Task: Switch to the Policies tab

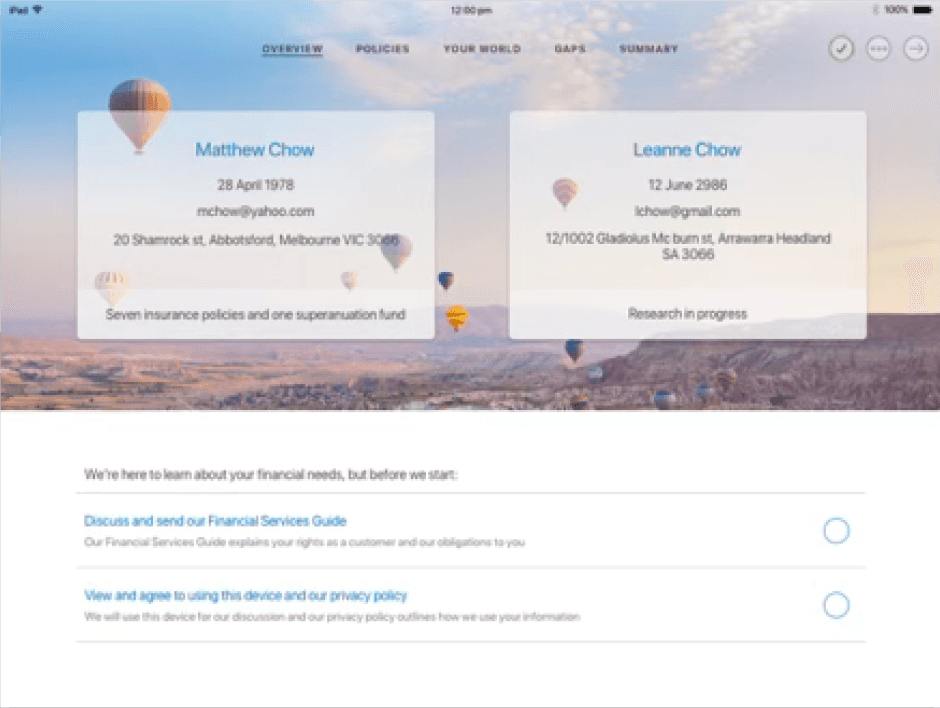Action: (382, 49)
